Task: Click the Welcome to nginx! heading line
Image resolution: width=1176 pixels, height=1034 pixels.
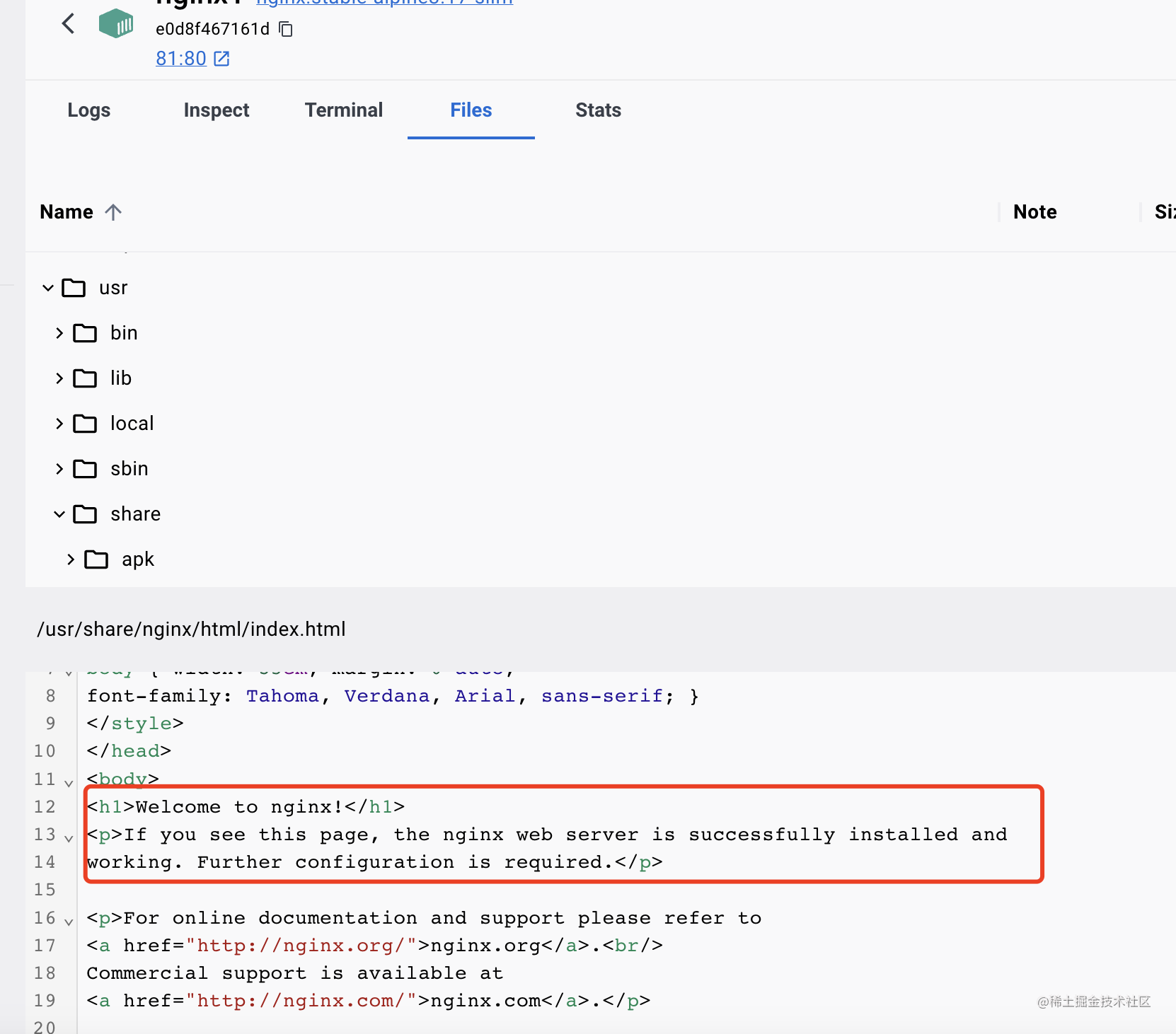Action: click(246, 807)
